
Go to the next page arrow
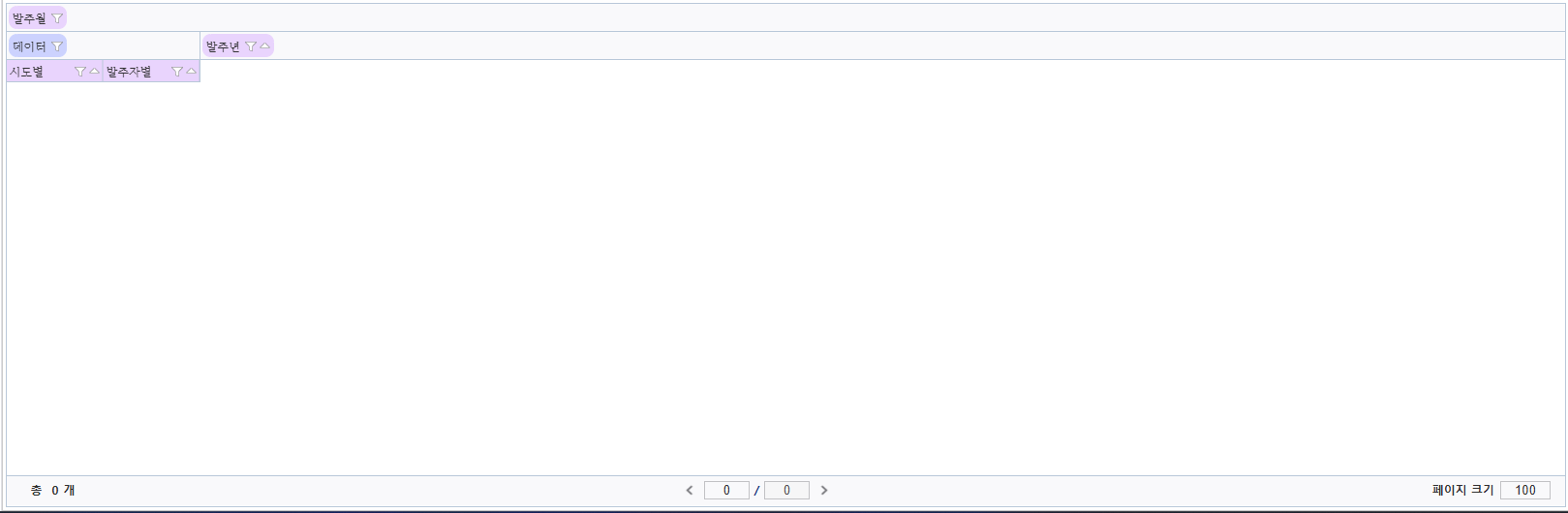coord(824,491)
